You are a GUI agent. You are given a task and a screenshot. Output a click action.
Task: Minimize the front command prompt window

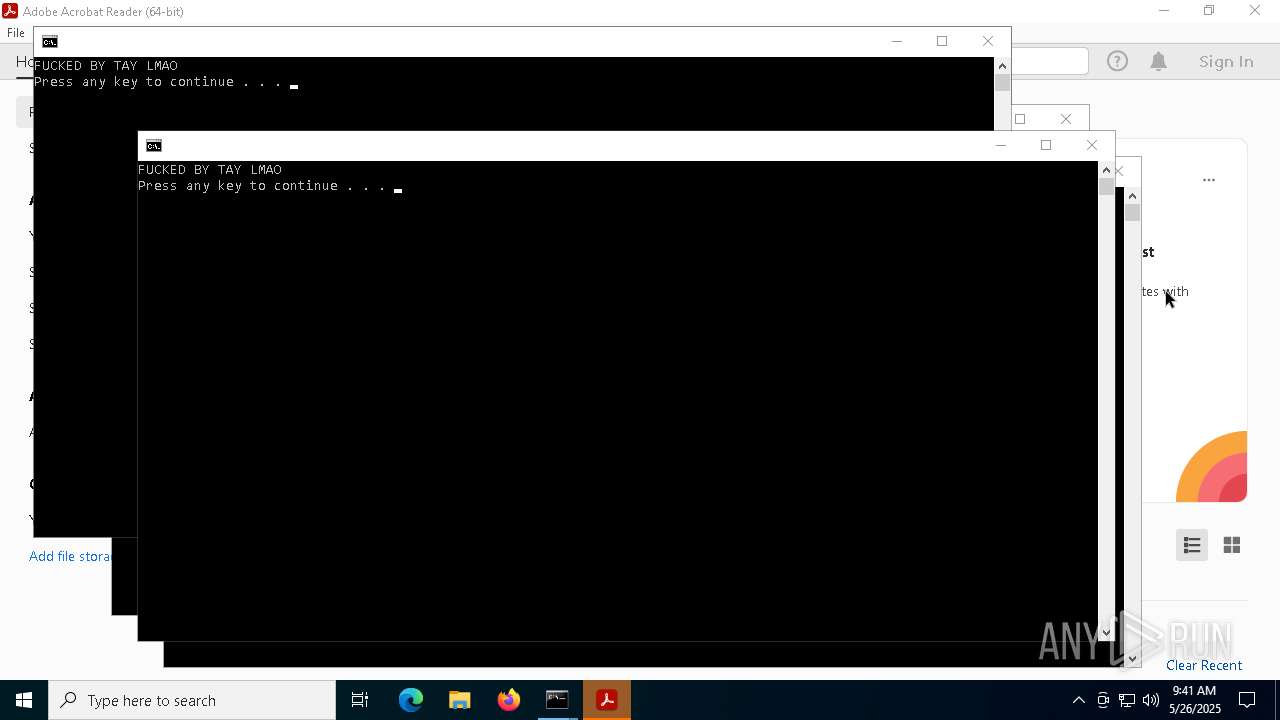(x=1000, y=146)
